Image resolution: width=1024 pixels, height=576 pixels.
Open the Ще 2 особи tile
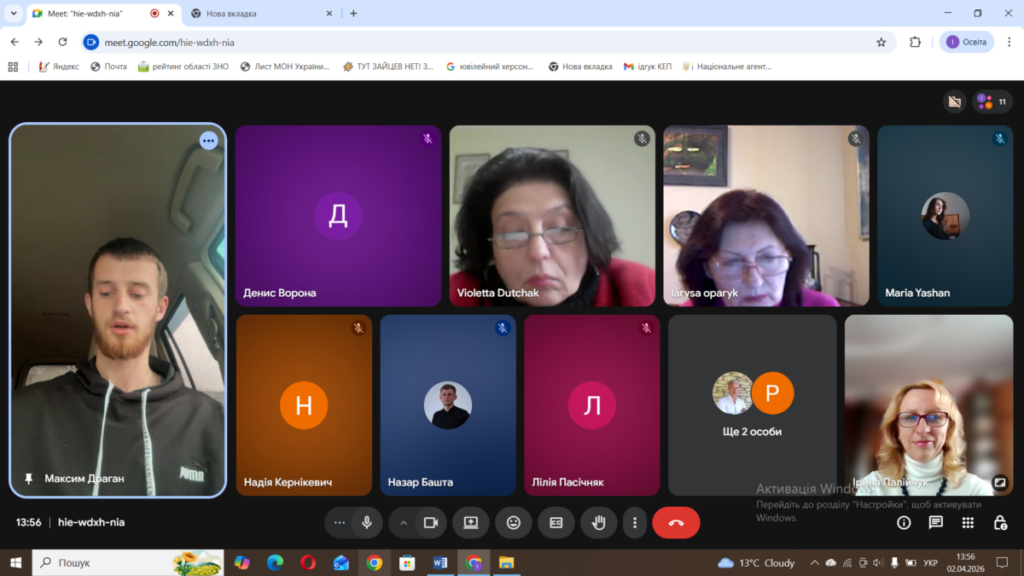pos(752,405)
